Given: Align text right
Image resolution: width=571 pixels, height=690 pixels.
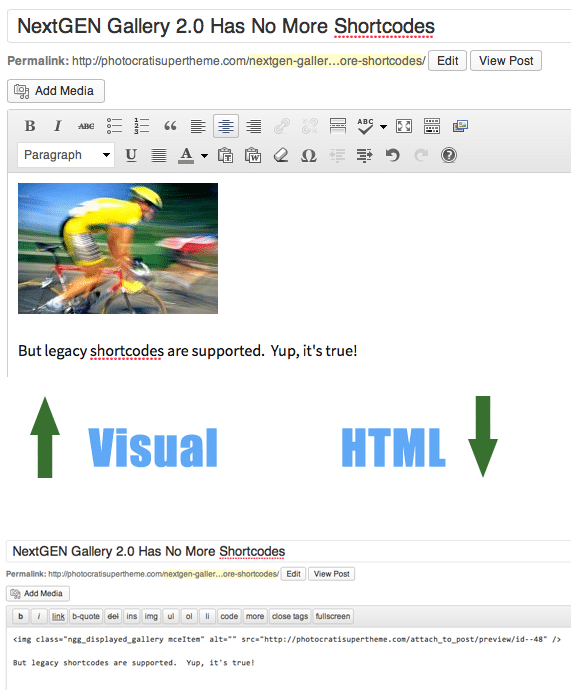Looking at the screenshot, I should [254, 126].
